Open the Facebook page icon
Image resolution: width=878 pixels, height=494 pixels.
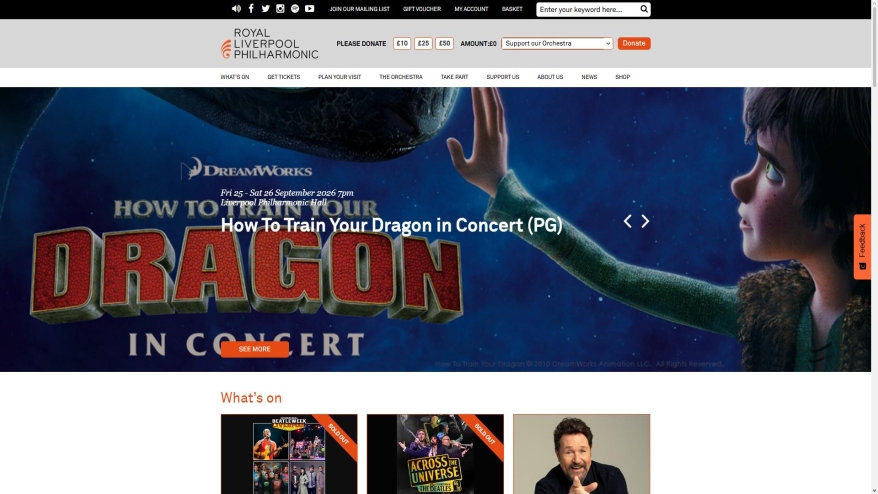point(251,8)
